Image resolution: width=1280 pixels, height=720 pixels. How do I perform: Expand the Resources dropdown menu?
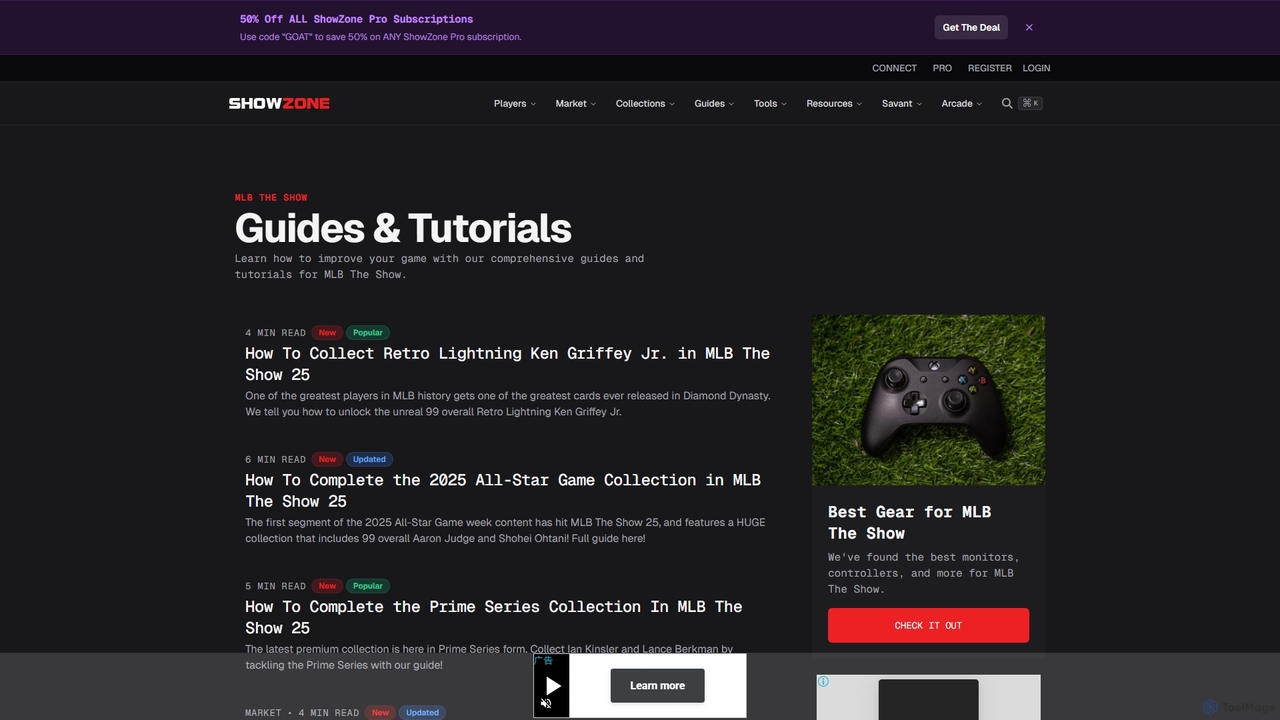834,103
